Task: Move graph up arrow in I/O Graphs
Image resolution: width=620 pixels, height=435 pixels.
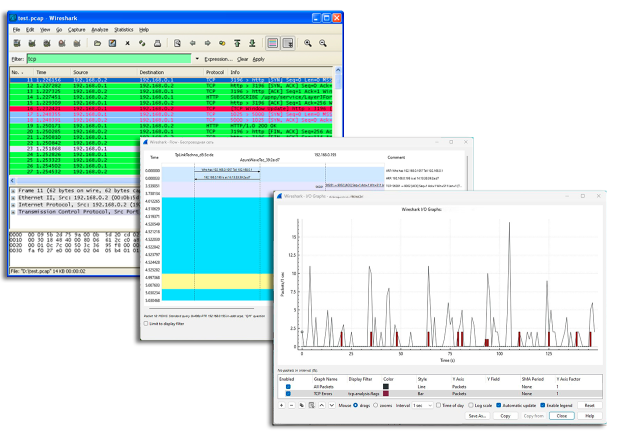Action: click(x=322, y=405)
